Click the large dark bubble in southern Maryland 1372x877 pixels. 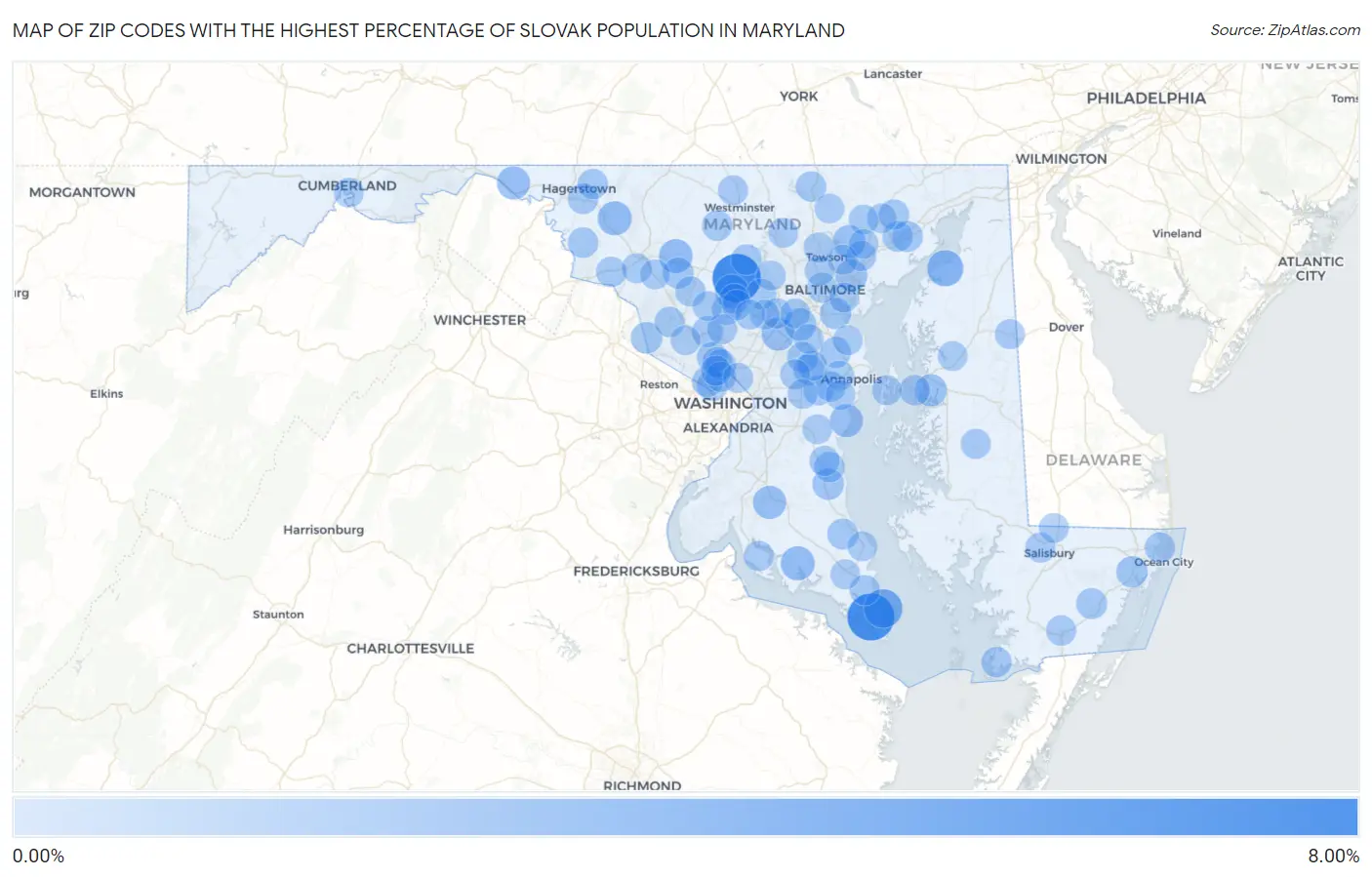pos(870,617)
